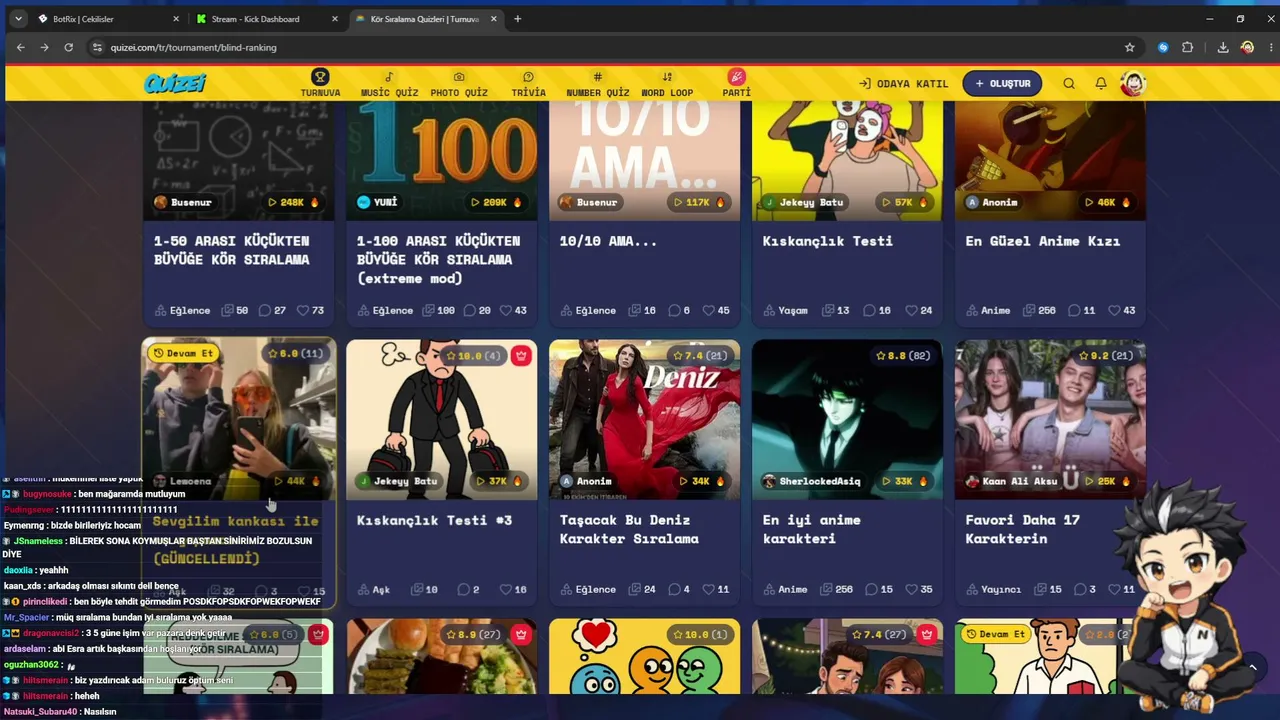Viewport: 1280px width, 720px height.
Task: Open the YUMİ author chip
Action: click(x=378, y=202)
